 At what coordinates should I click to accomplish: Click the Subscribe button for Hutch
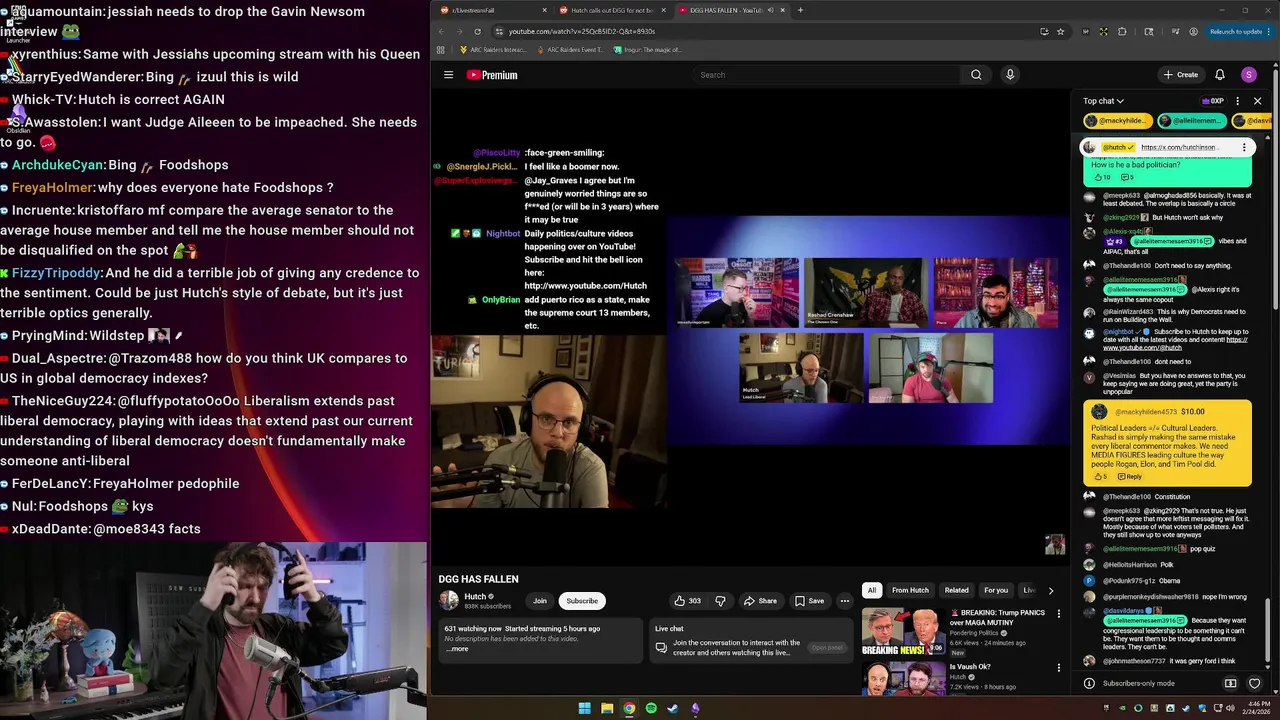(x=582, y=601)
